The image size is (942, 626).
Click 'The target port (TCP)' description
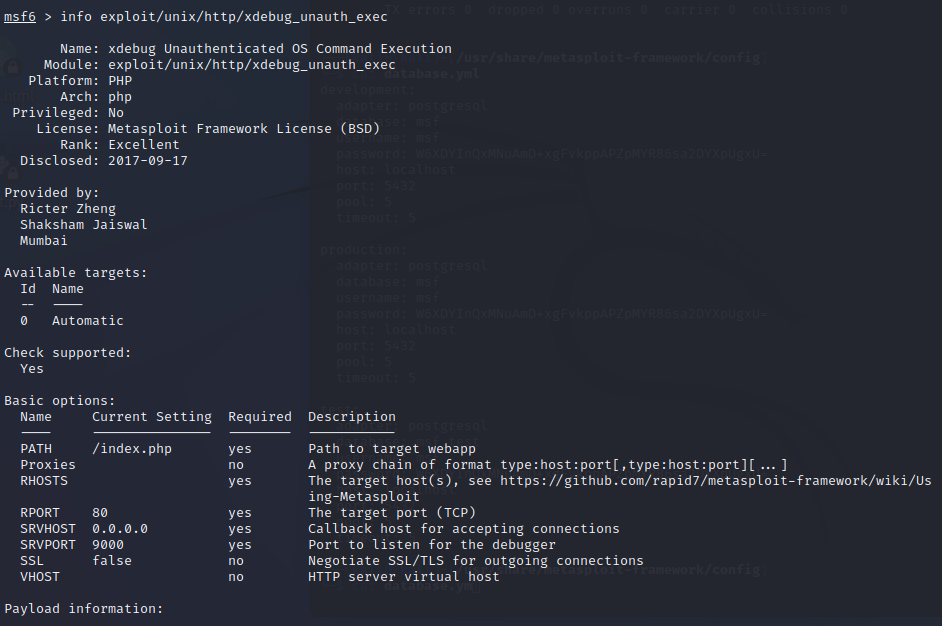click(392, 513)
